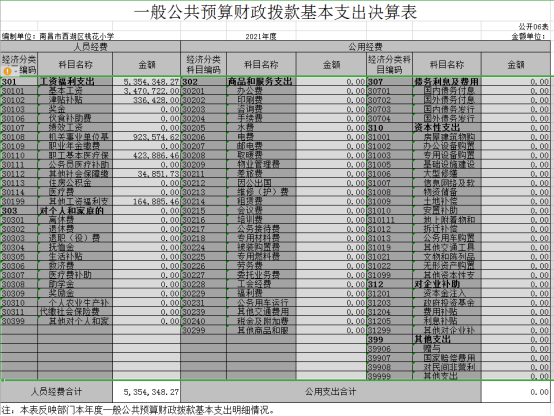
Task: Click the yellow error warning icon
Action: (7, 71)
